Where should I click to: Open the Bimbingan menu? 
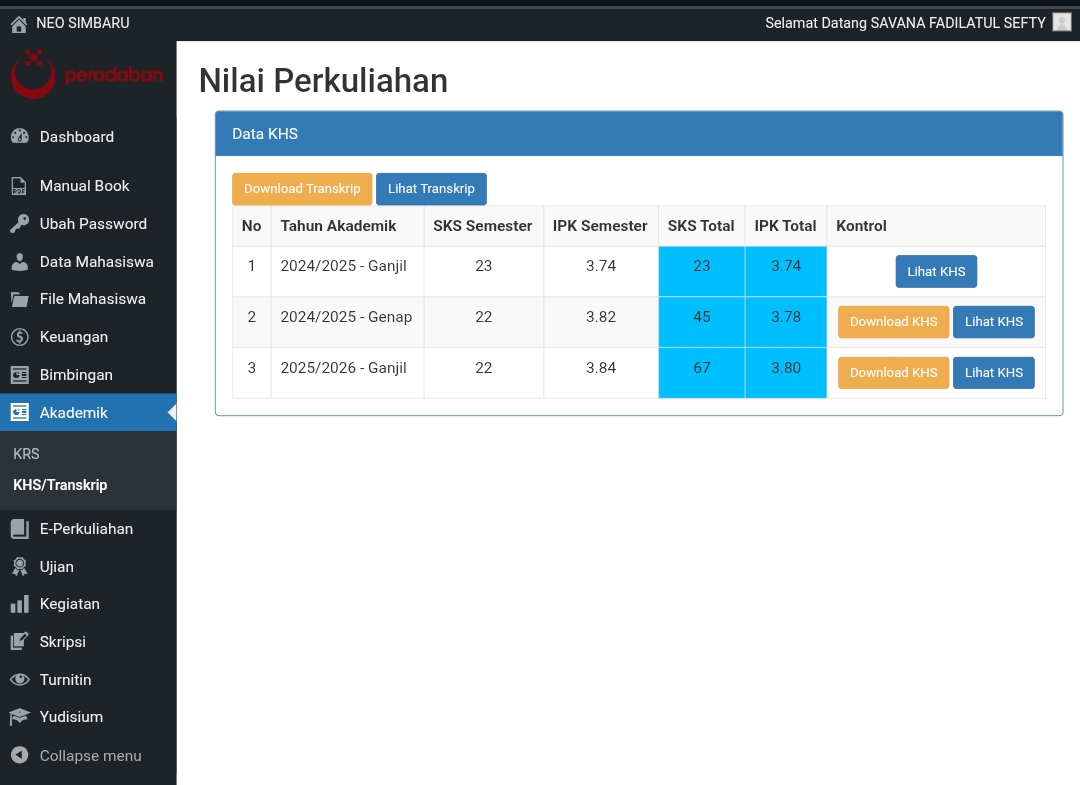point(88,375)
